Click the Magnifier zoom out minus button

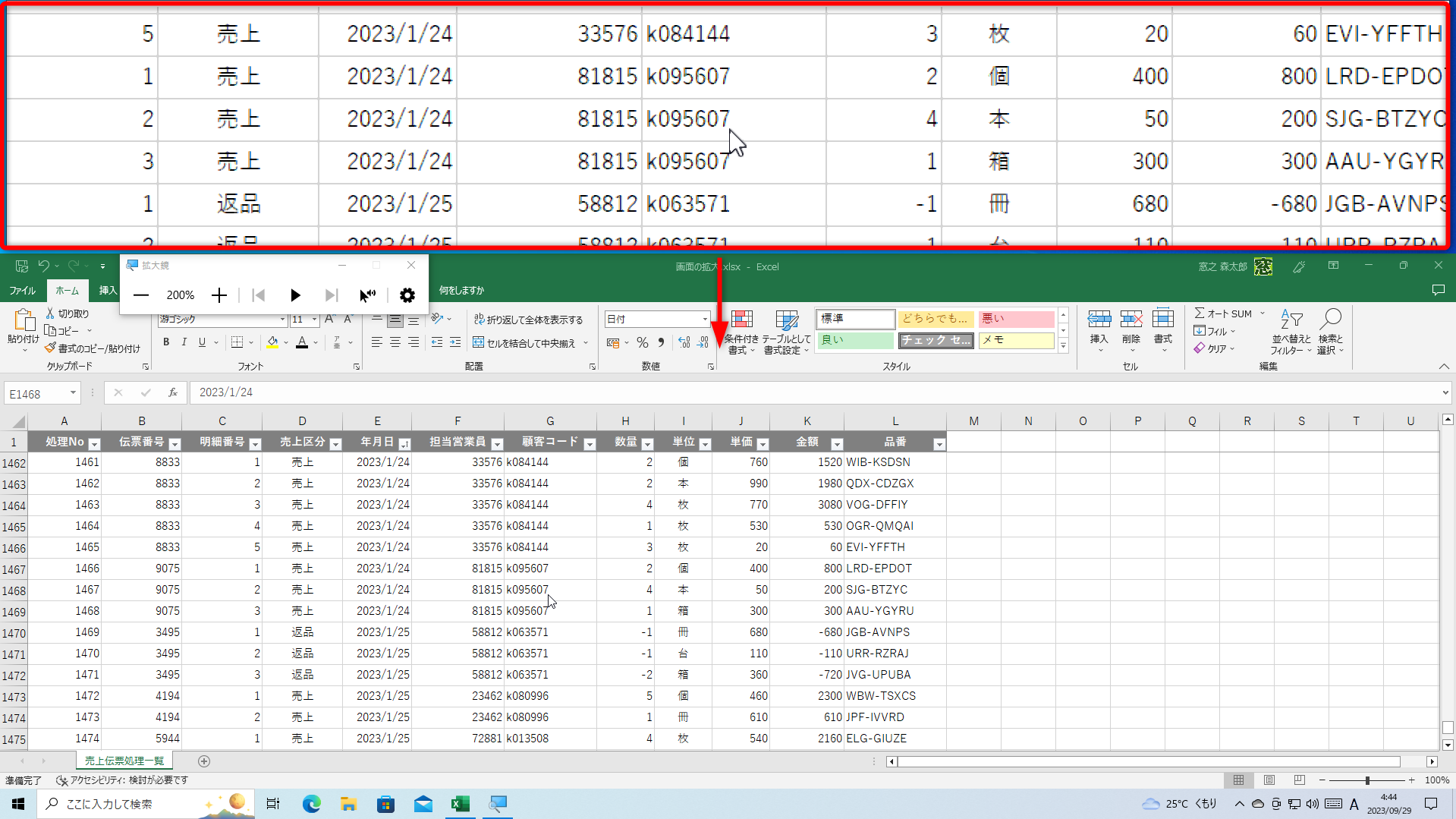pyautogui.click(x=141, y=295)
